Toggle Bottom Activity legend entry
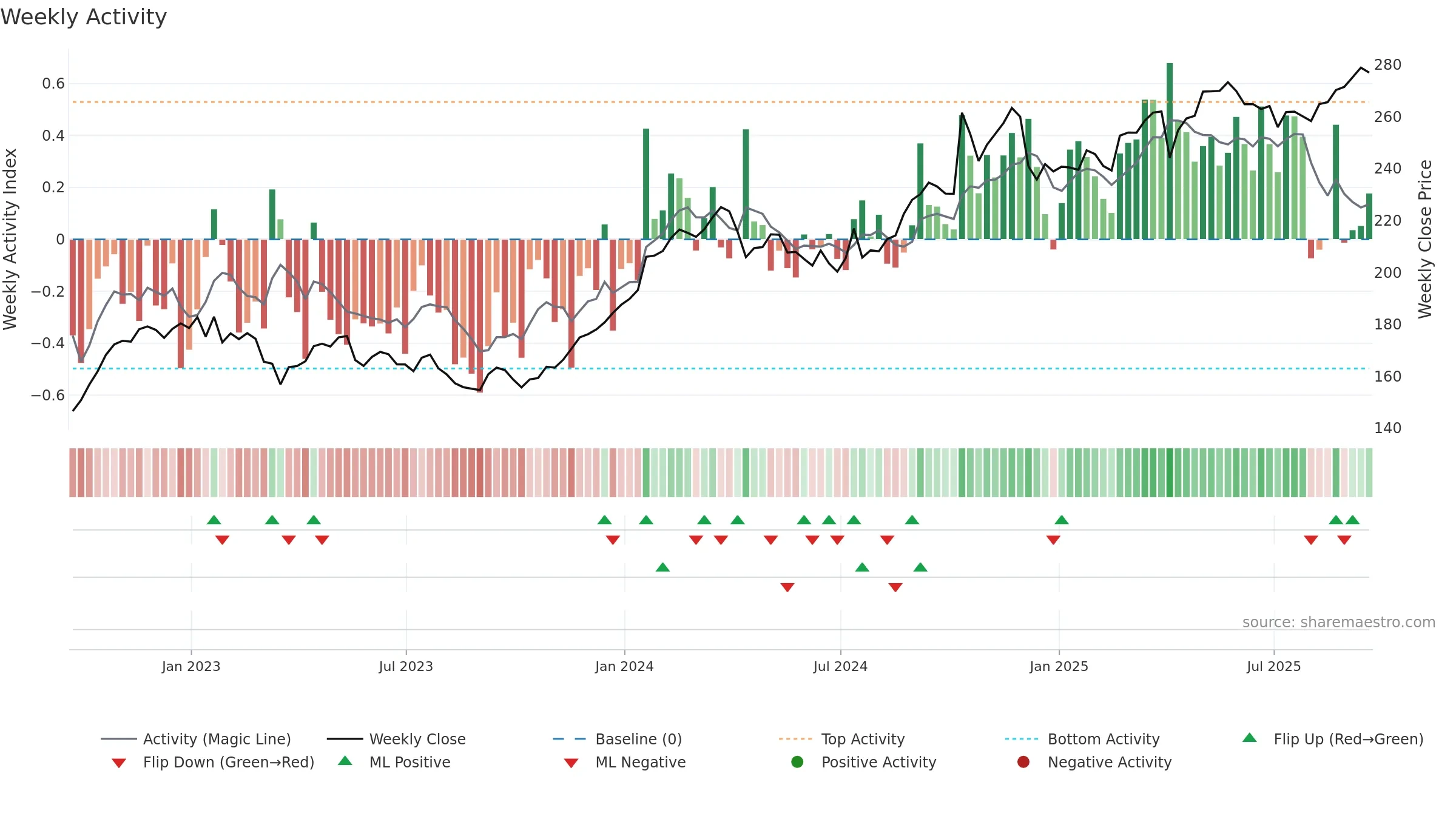The image size is (1456, 819). coord(1082,739)
